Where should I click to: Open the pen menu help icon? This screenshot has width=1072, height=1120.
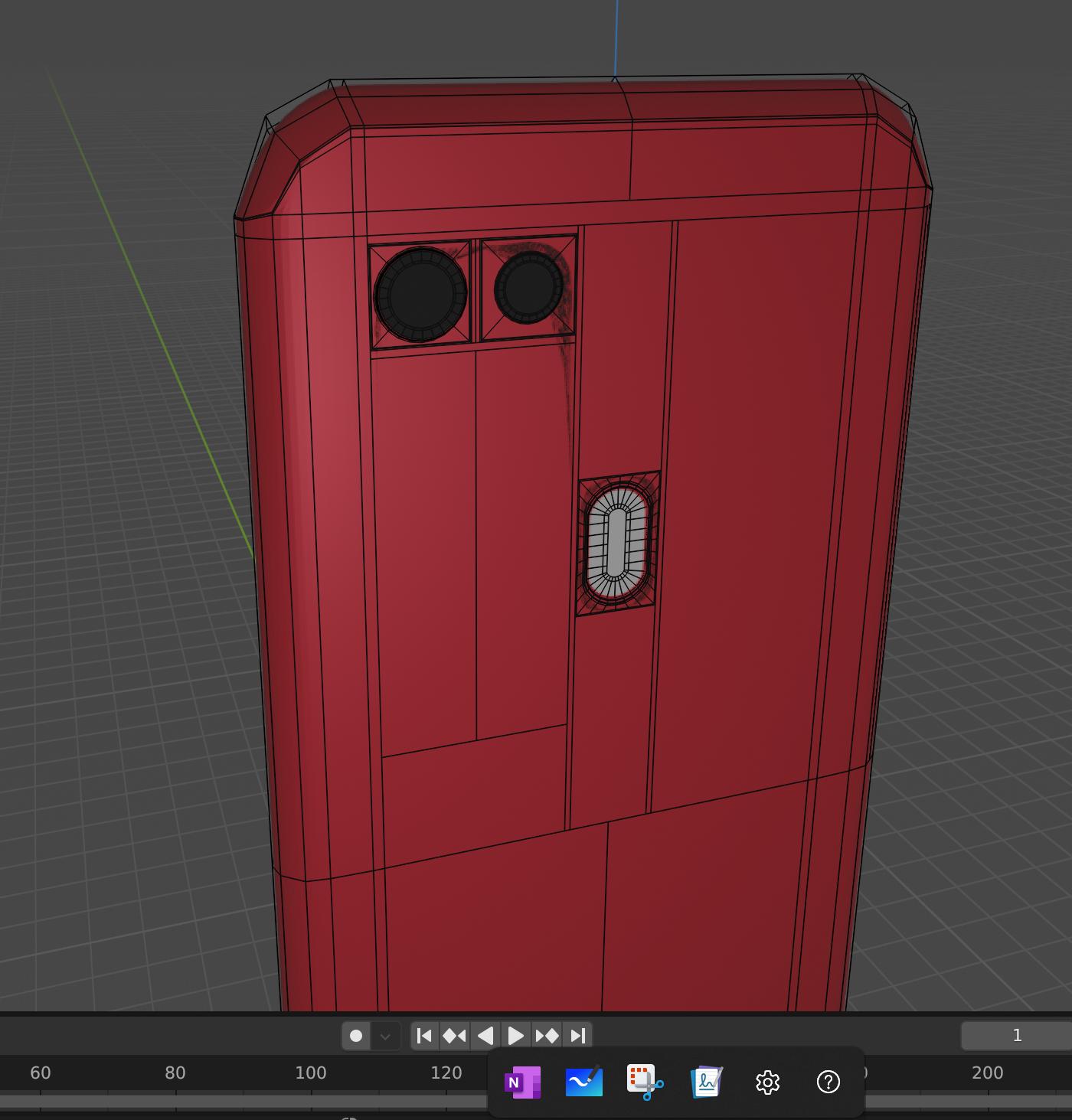[829, 1082]
